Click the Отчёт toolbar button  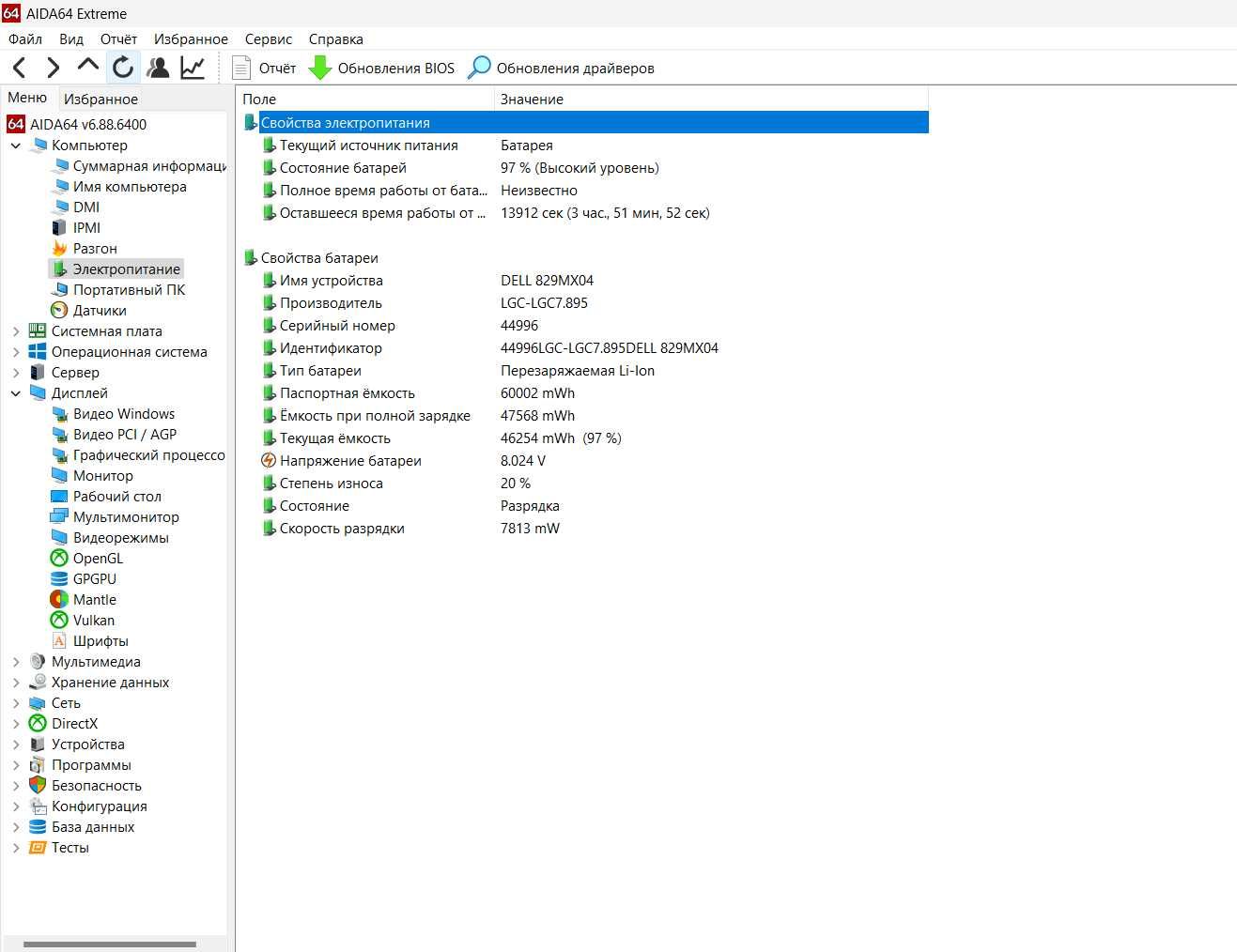[264, 68]
